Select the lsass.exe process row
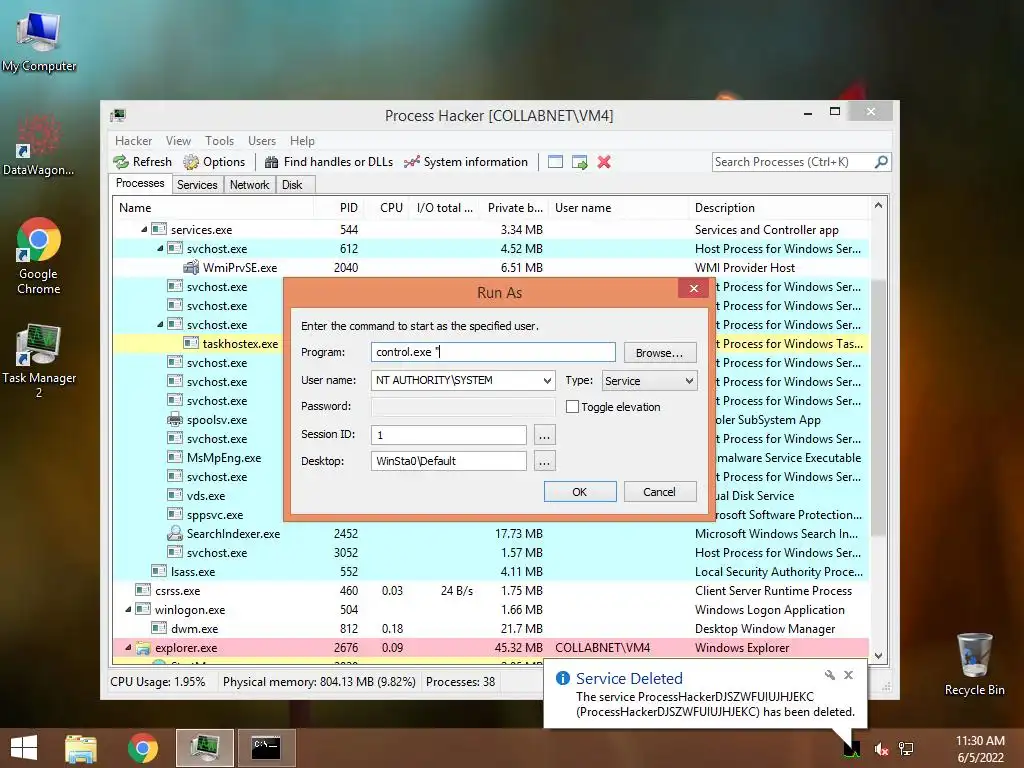Viewport: 1024px width, 768px height. point(490,571)
